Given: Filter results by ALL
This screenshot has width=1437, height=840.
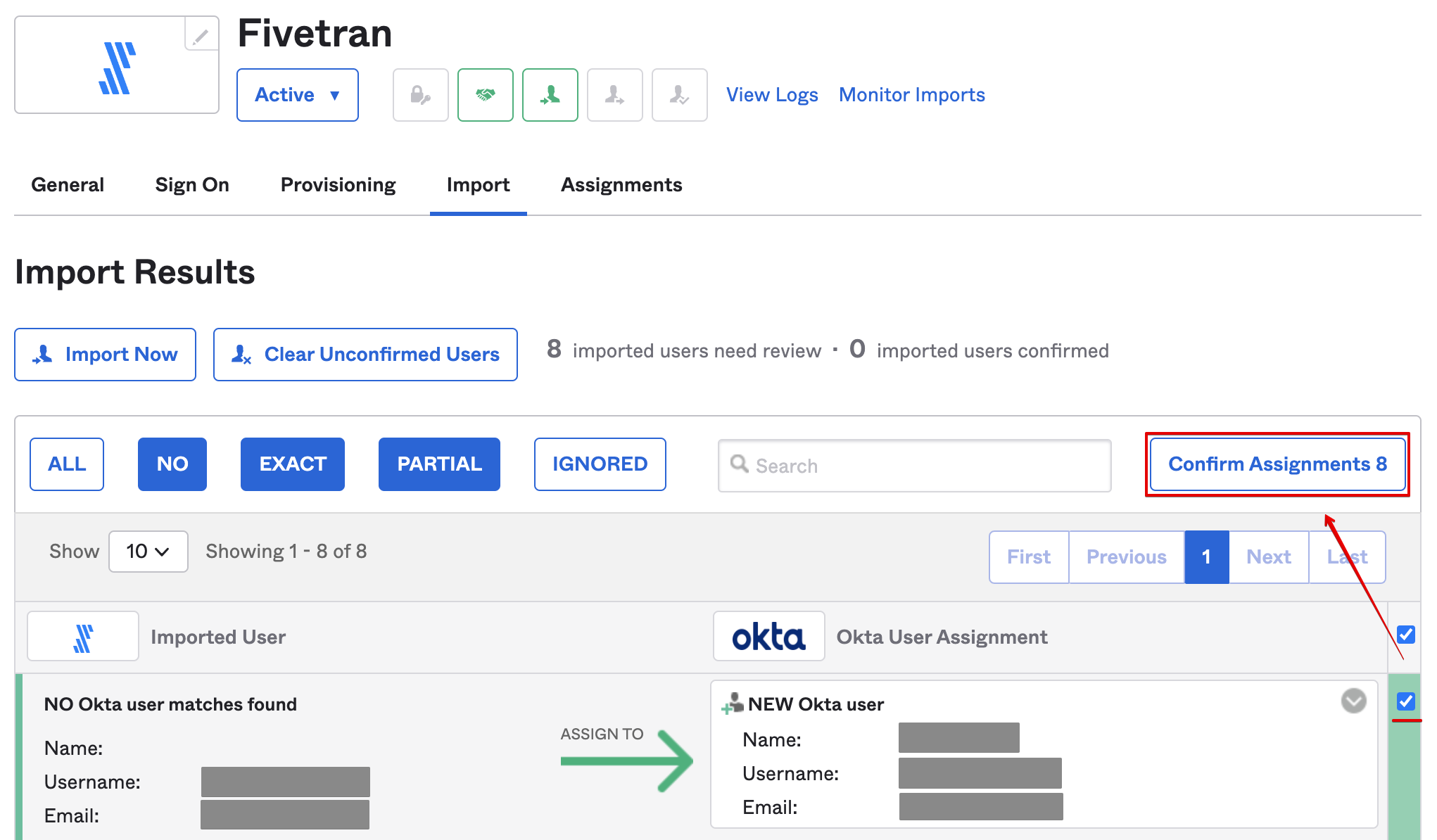Looking at the screenshot, I should [67, 464].
